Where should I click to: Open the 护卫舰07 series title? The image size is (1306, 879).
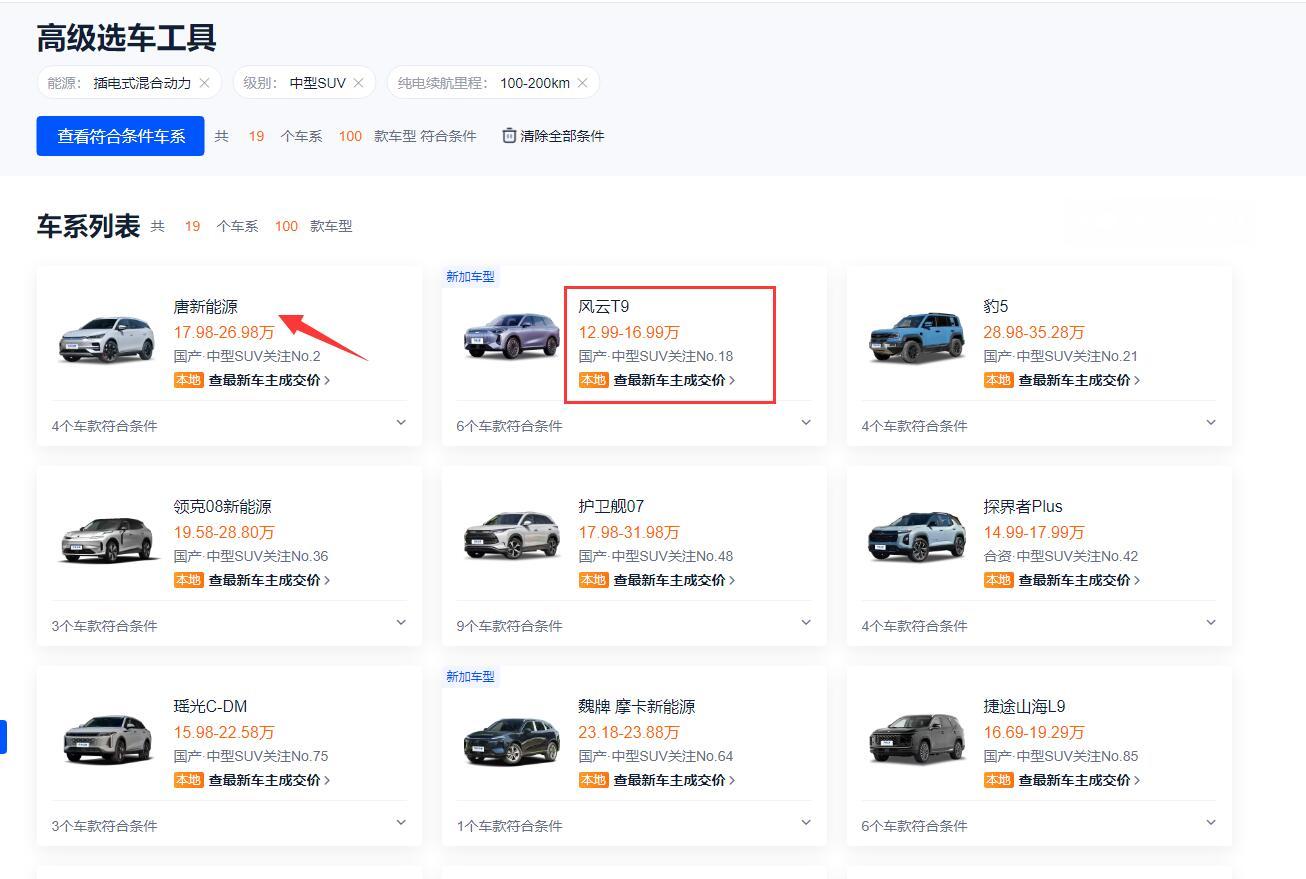click(611, 507)
